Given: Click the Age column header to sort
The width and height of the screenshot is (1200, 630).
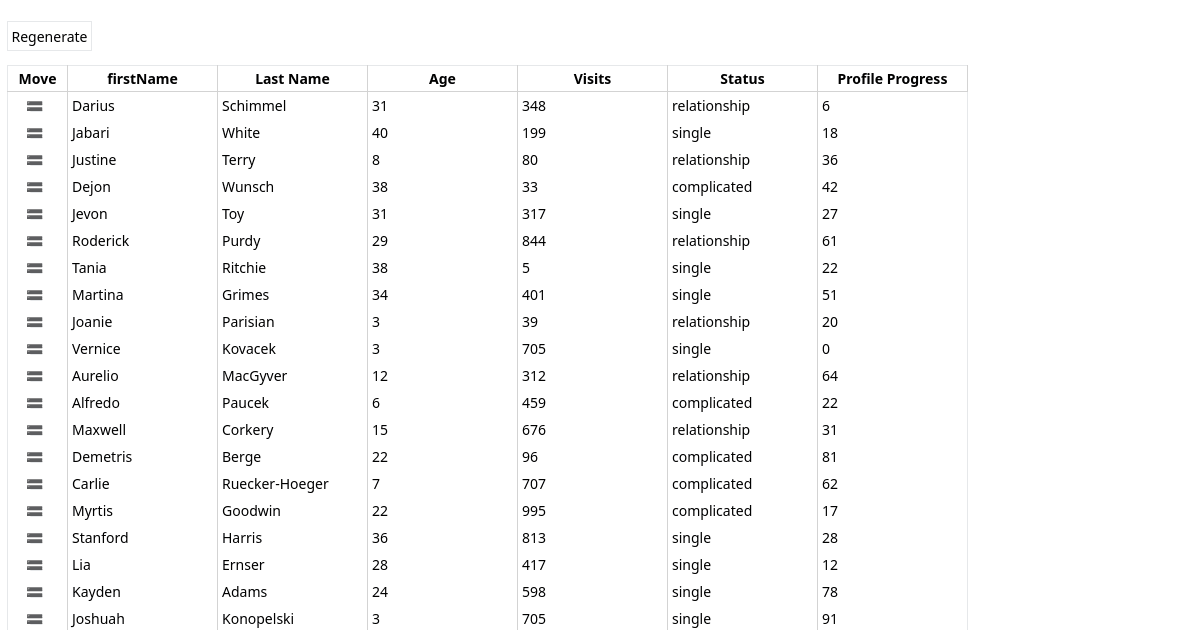Looking at the screenshot, I should (x=442, y=78).
